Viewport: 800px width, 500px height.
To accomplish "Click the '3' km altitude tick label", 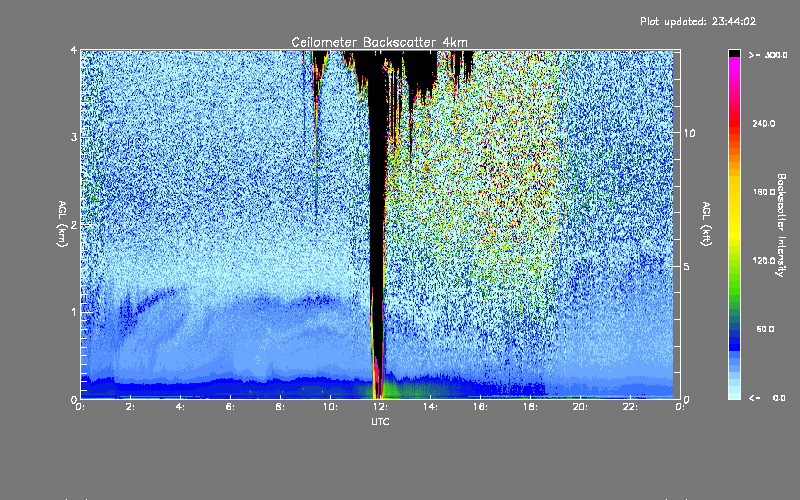I will [x=74, y=138].
